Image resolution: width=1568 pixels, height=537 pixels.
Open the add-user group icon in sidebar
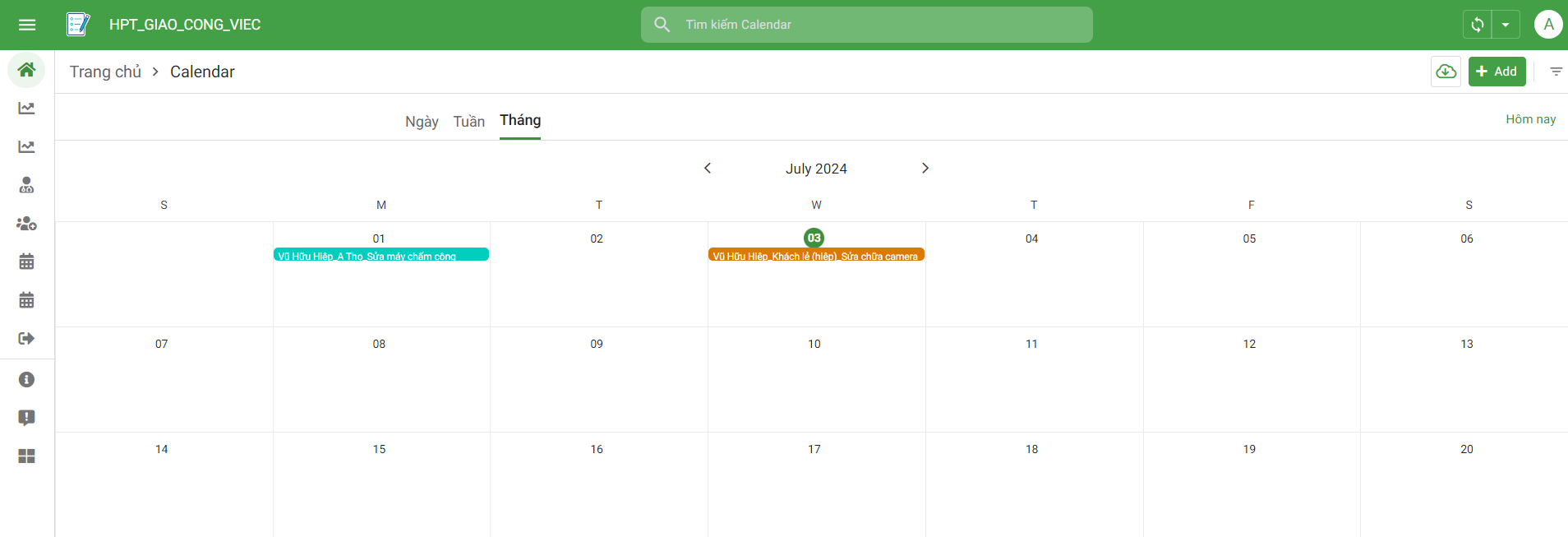[x=27, y=224]
